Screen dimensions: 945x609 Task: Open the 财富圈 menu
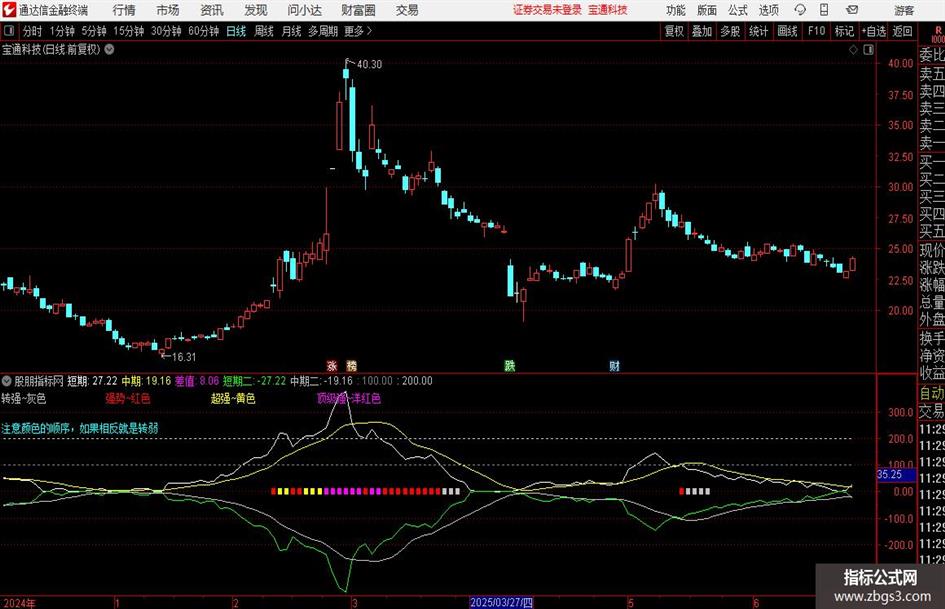(358, 10)
